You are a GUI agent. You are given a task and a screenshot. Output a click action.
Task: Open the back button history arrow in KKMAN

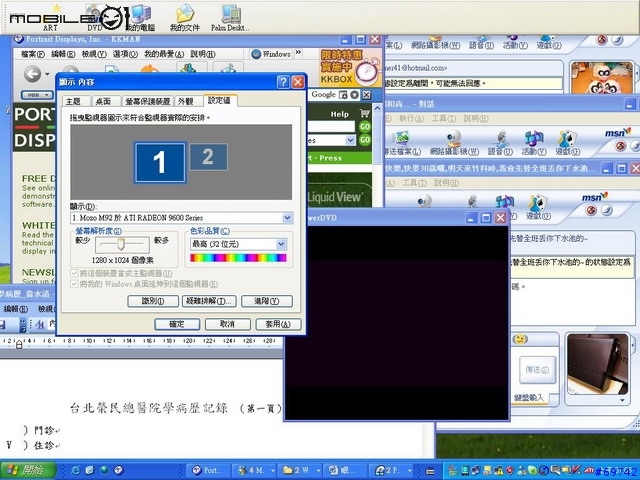coord(47,74)
